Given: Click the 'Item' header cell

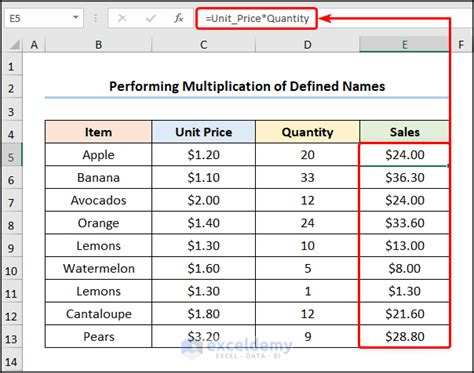Looking at the screenshot, I should [x=98, y=132].
